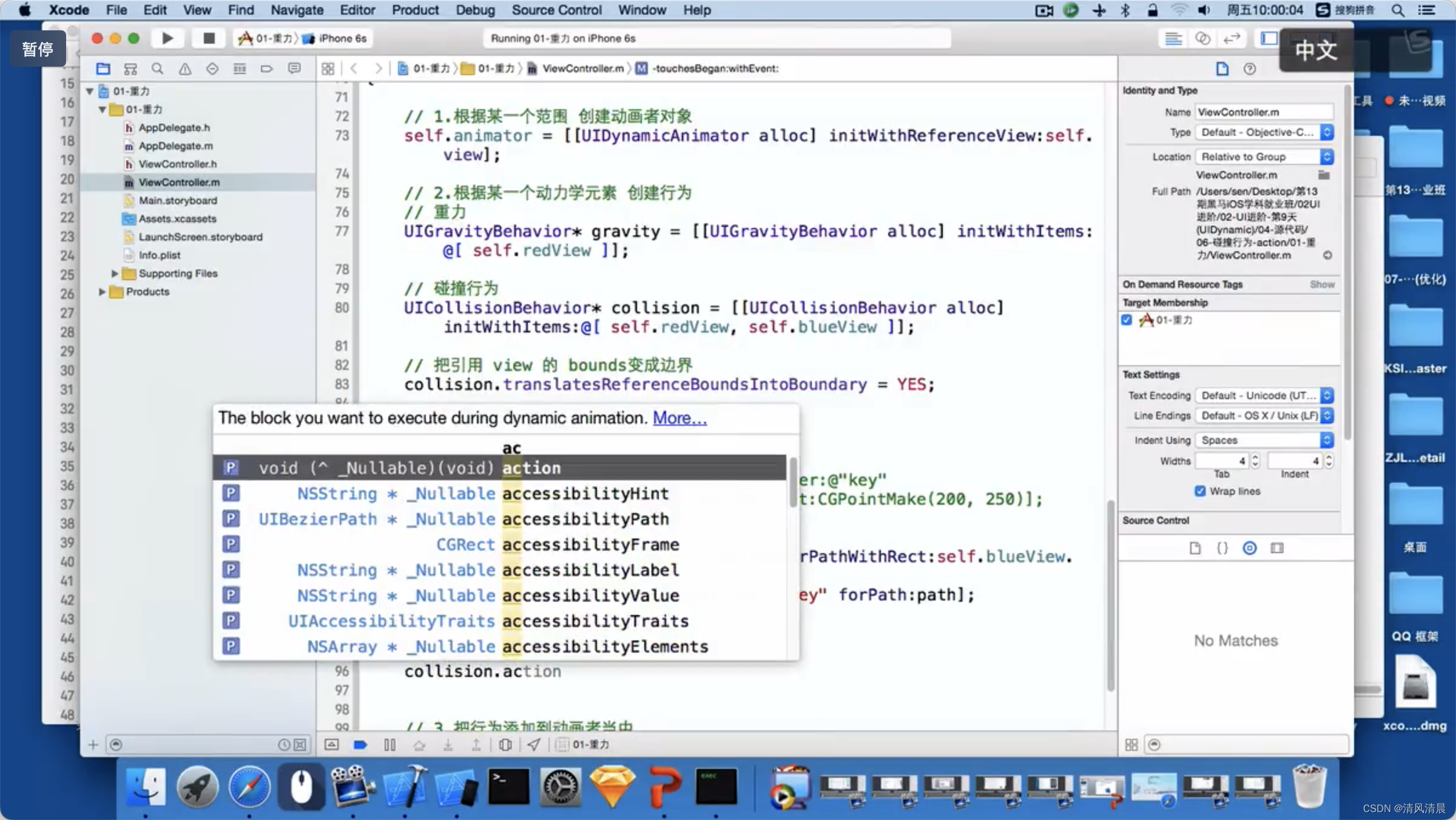Select the Code Snippet library icon
1456x820 pixels.
(x=1222, y=548)
